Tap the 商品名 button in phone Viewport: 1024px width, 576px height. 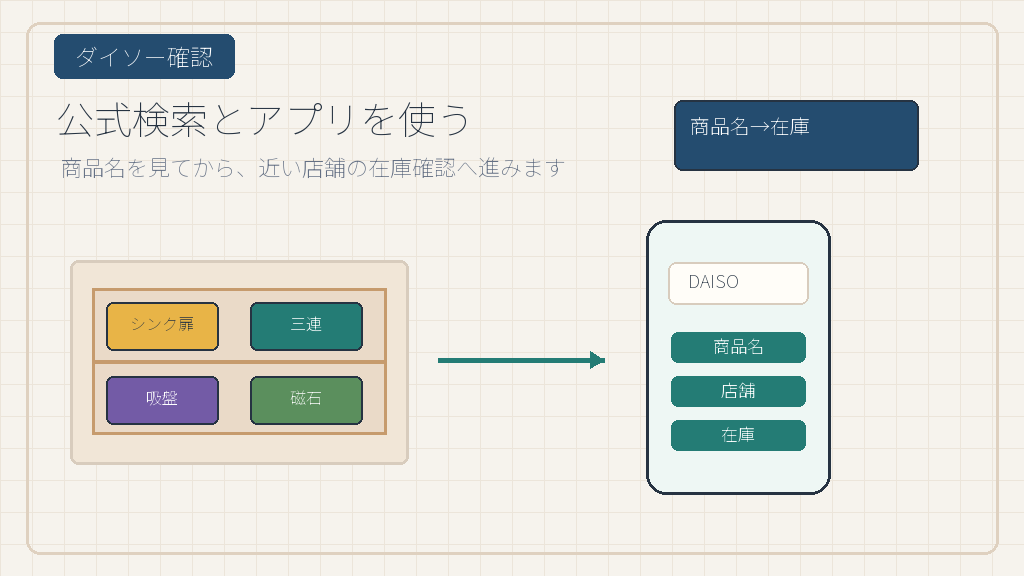tap(739, 347)
